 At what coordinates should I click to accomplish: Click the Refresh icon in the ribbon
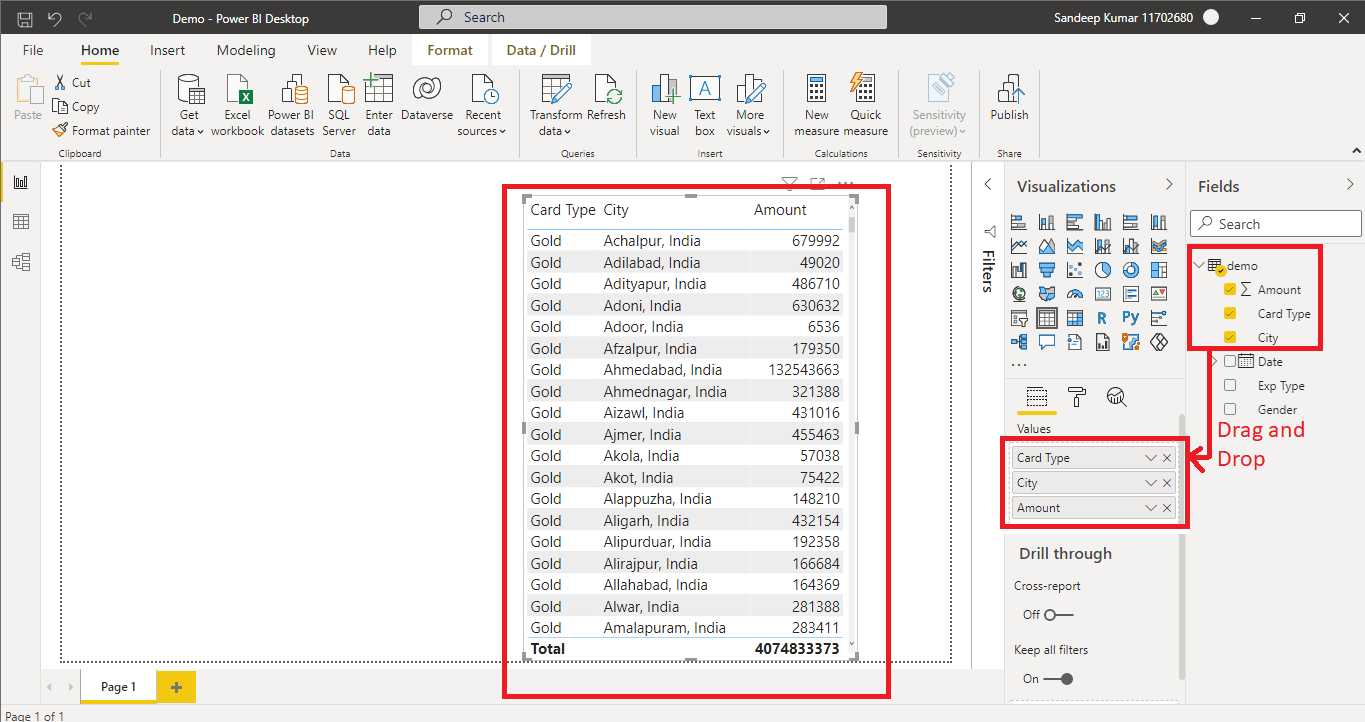click(x=607, y=103)
